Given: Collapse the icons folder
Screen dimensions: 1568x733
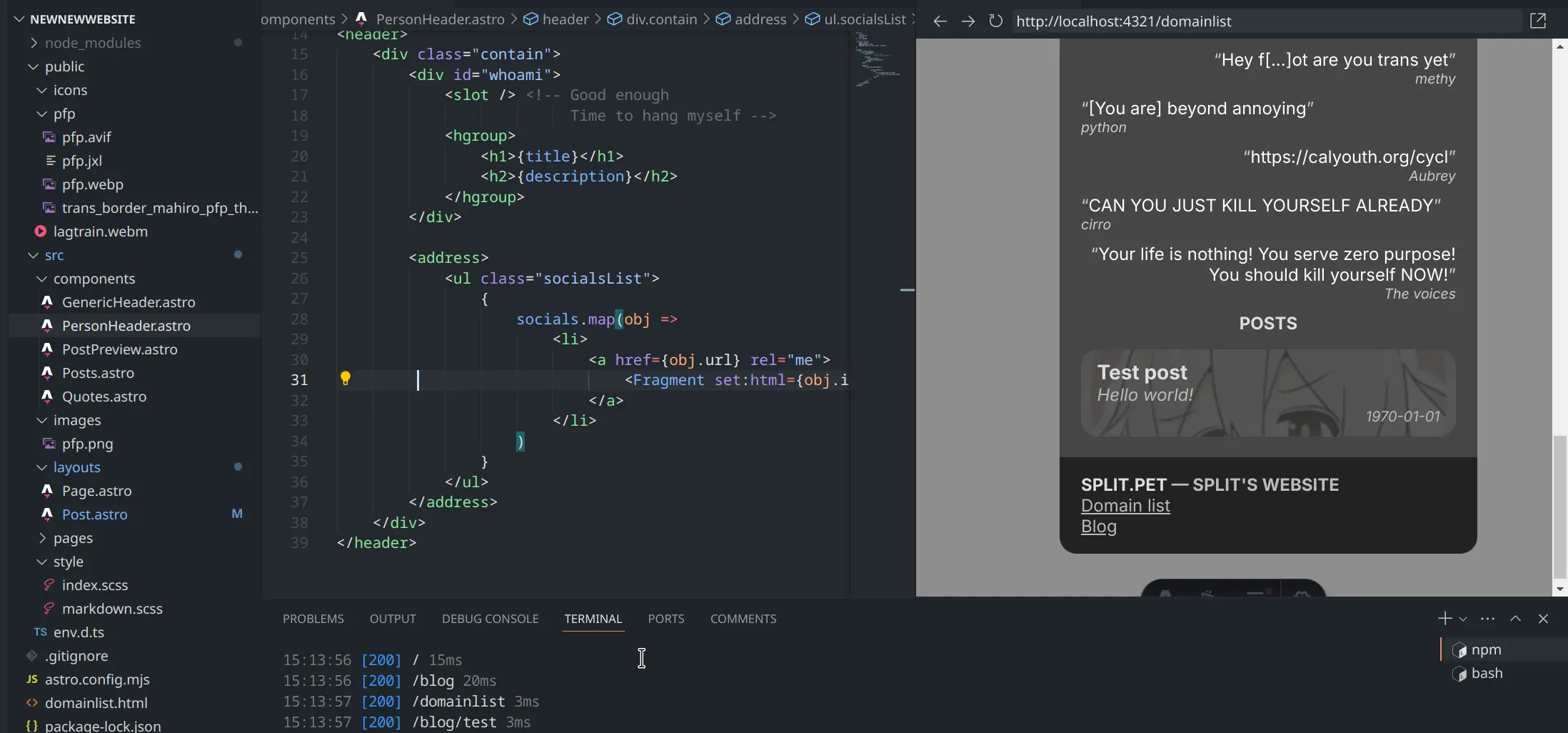Looking at the screenshot, I should pos(134,90).
